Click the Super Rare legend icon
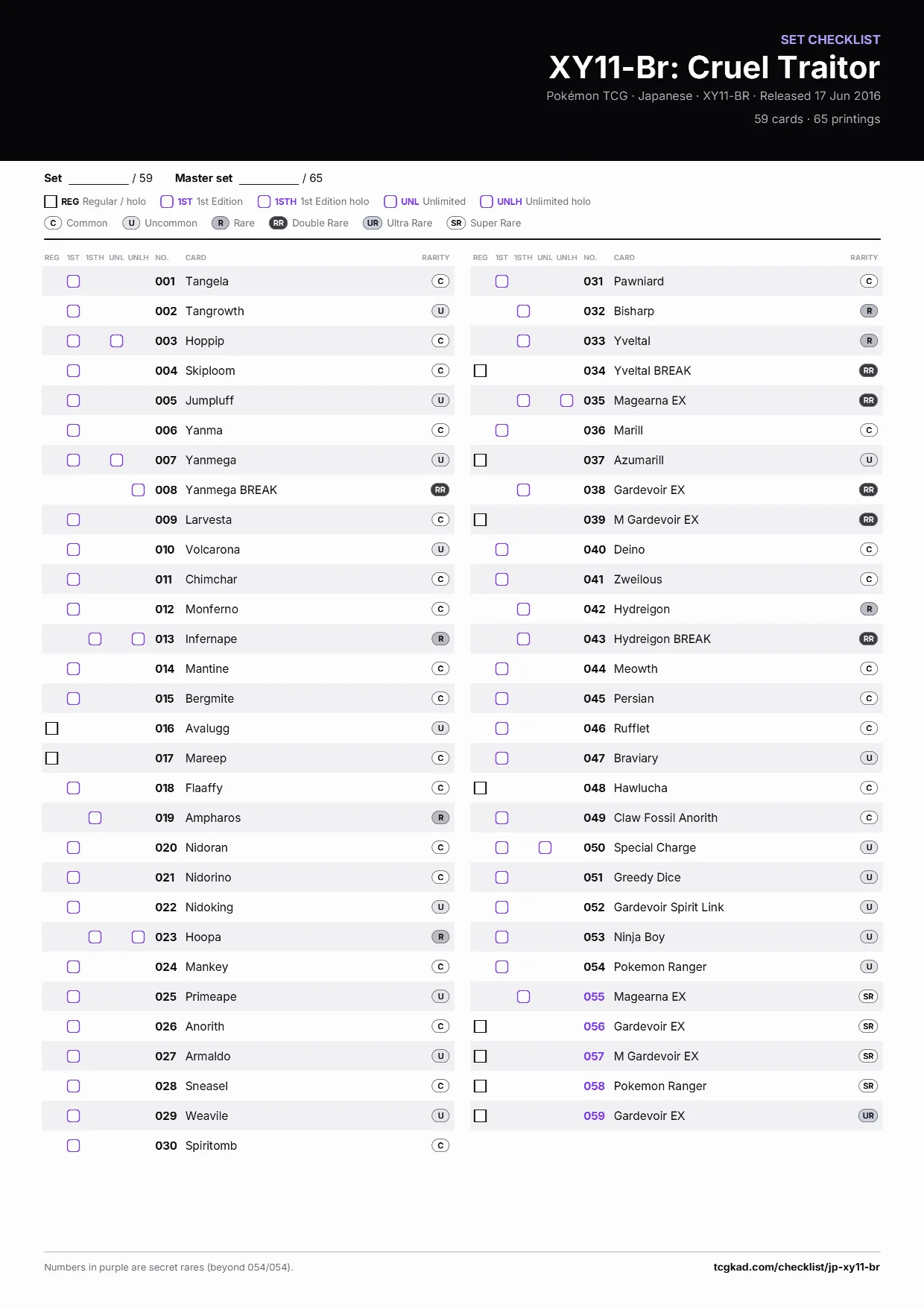This screenshot has width=924, height=1307. click(456, 223)
